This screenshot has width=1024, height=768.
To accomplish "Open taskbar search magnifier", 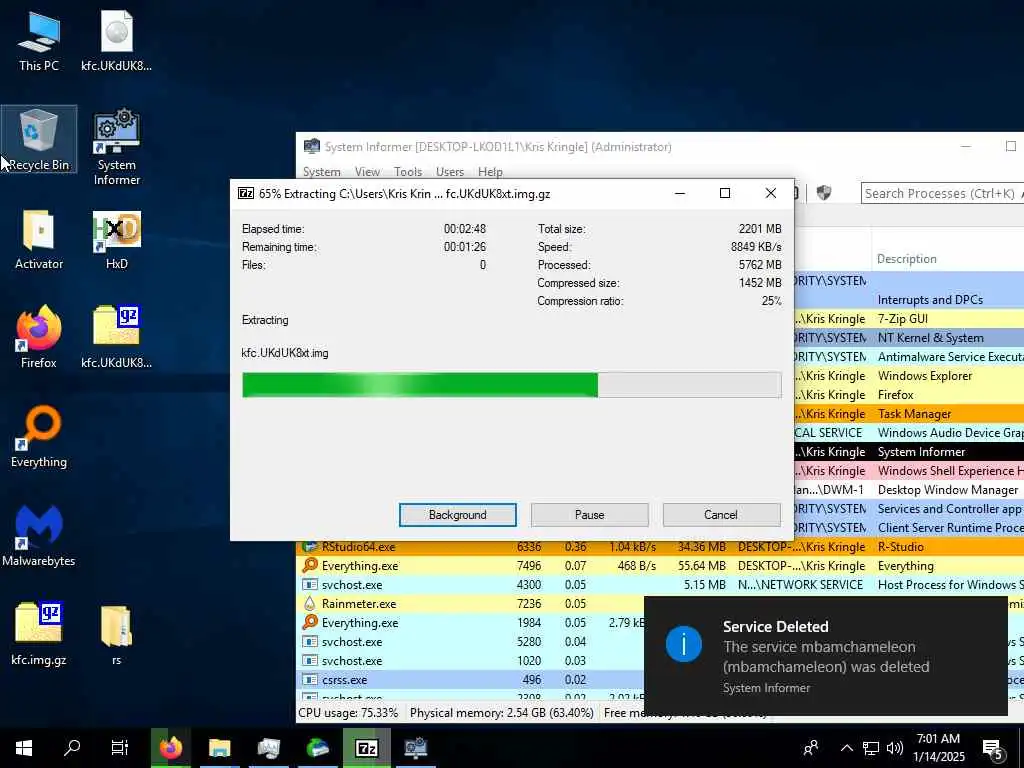I will coord(72,748).
